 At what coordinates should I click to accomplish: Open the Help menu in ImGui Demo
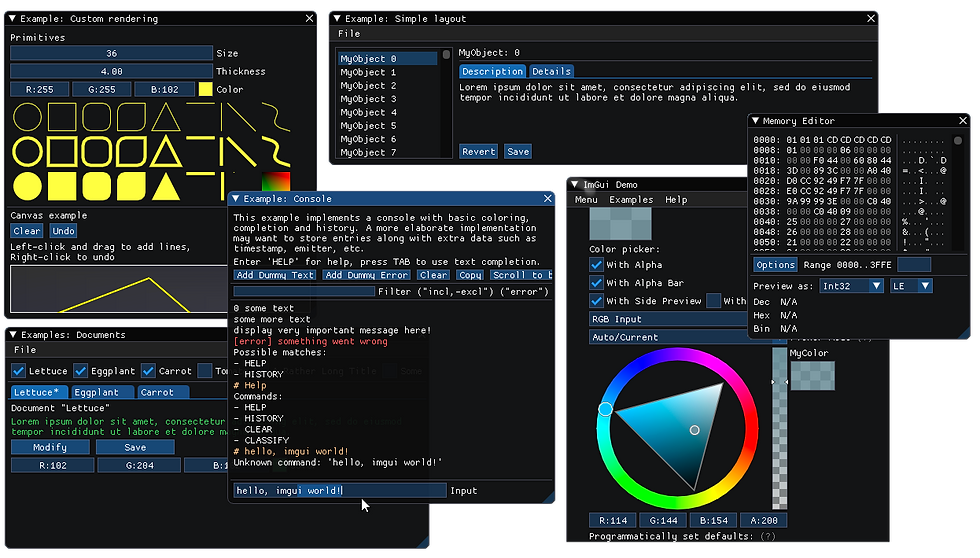pyautogui.click(x=676, y=200)
